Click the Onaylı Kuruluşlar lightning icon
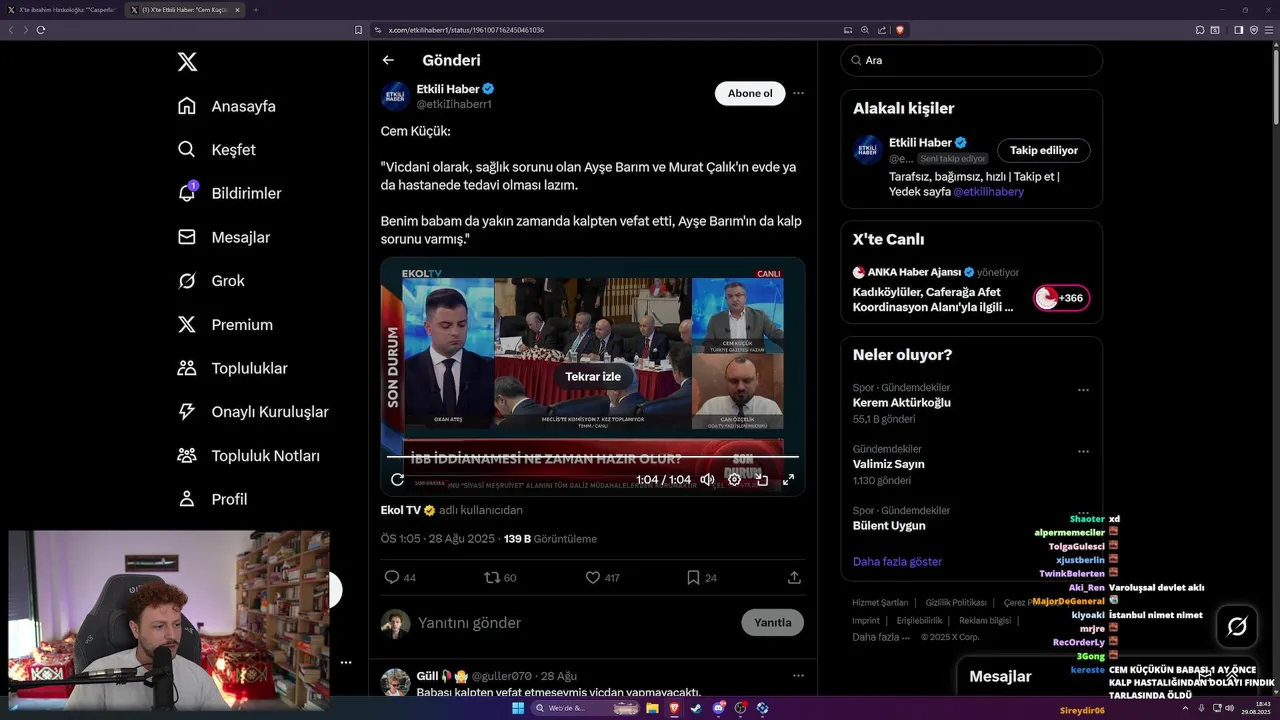This screenshot has width=1280, height=720. pyautogui.click(x=187, y=412)
